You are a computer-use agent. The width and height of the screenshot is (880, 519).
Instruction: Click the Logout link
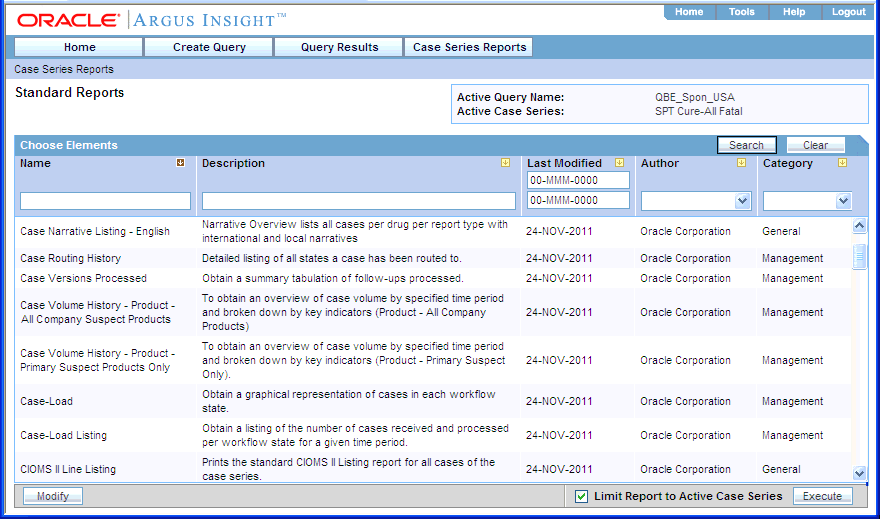(849, 12)
